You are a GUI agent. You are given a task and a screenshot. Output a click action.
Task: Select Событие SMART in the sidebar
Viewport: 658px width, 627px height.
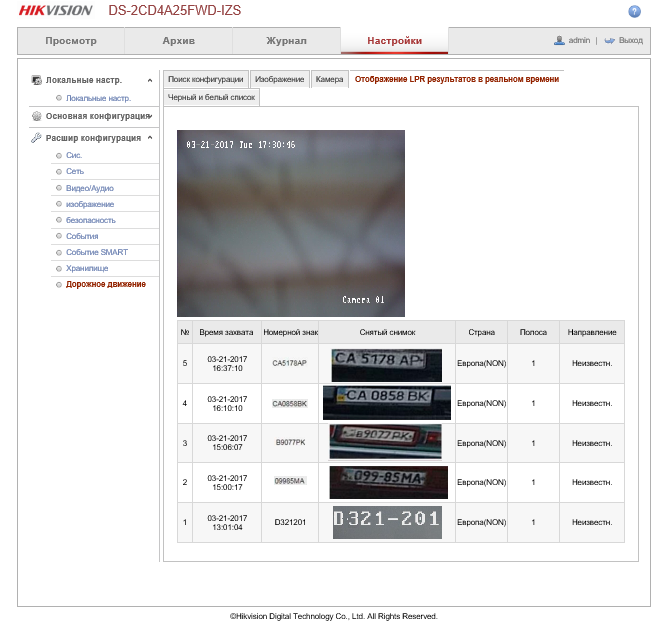coord(97,252)
